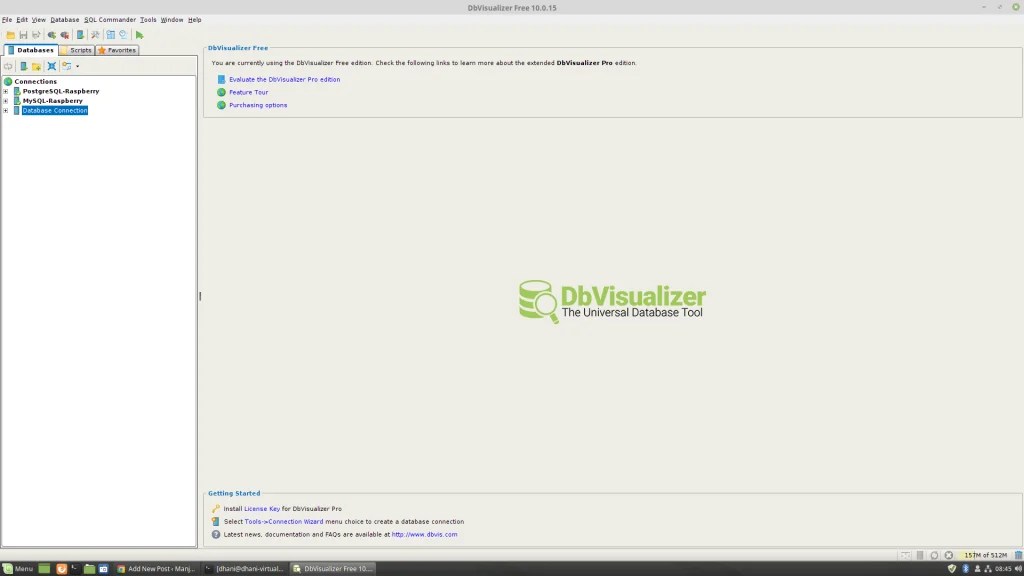Open the View menu
The width and height of the screenshot is (1024, 576).
pyautogui.click(x=39, y=20)
